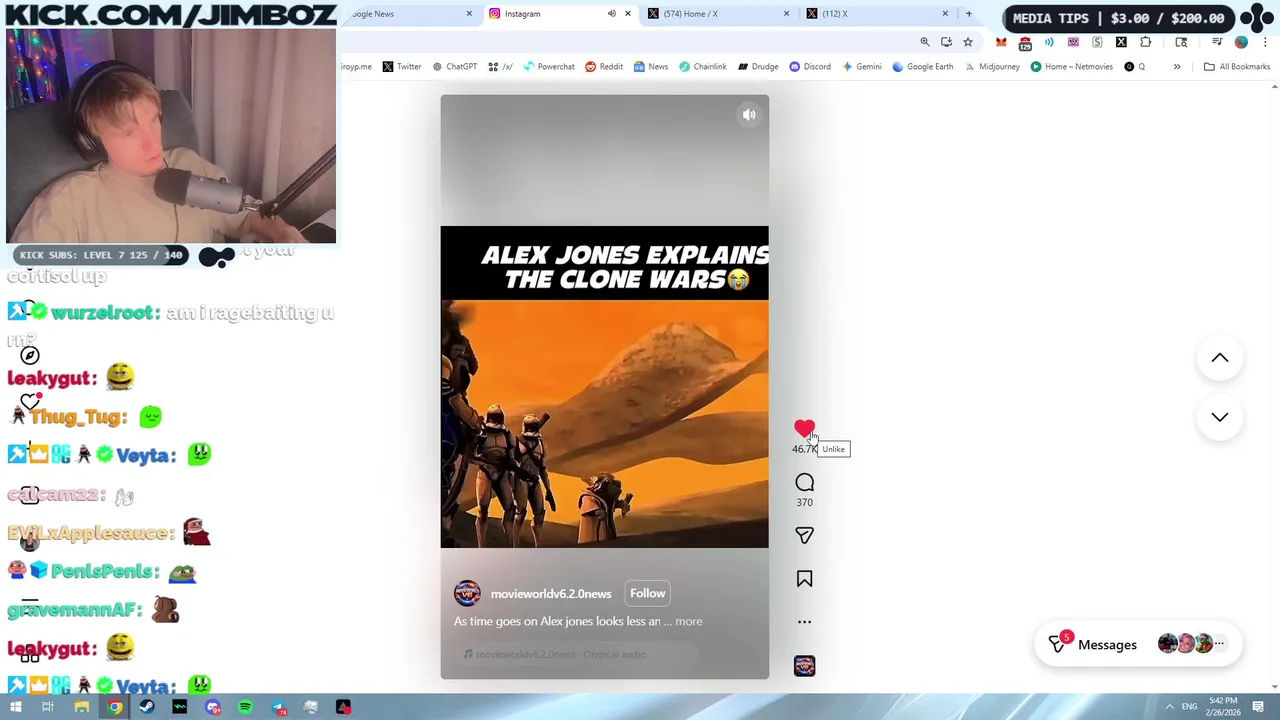Bookmark this page with the star
The image size is (1280, 720).
click(968, 42)
